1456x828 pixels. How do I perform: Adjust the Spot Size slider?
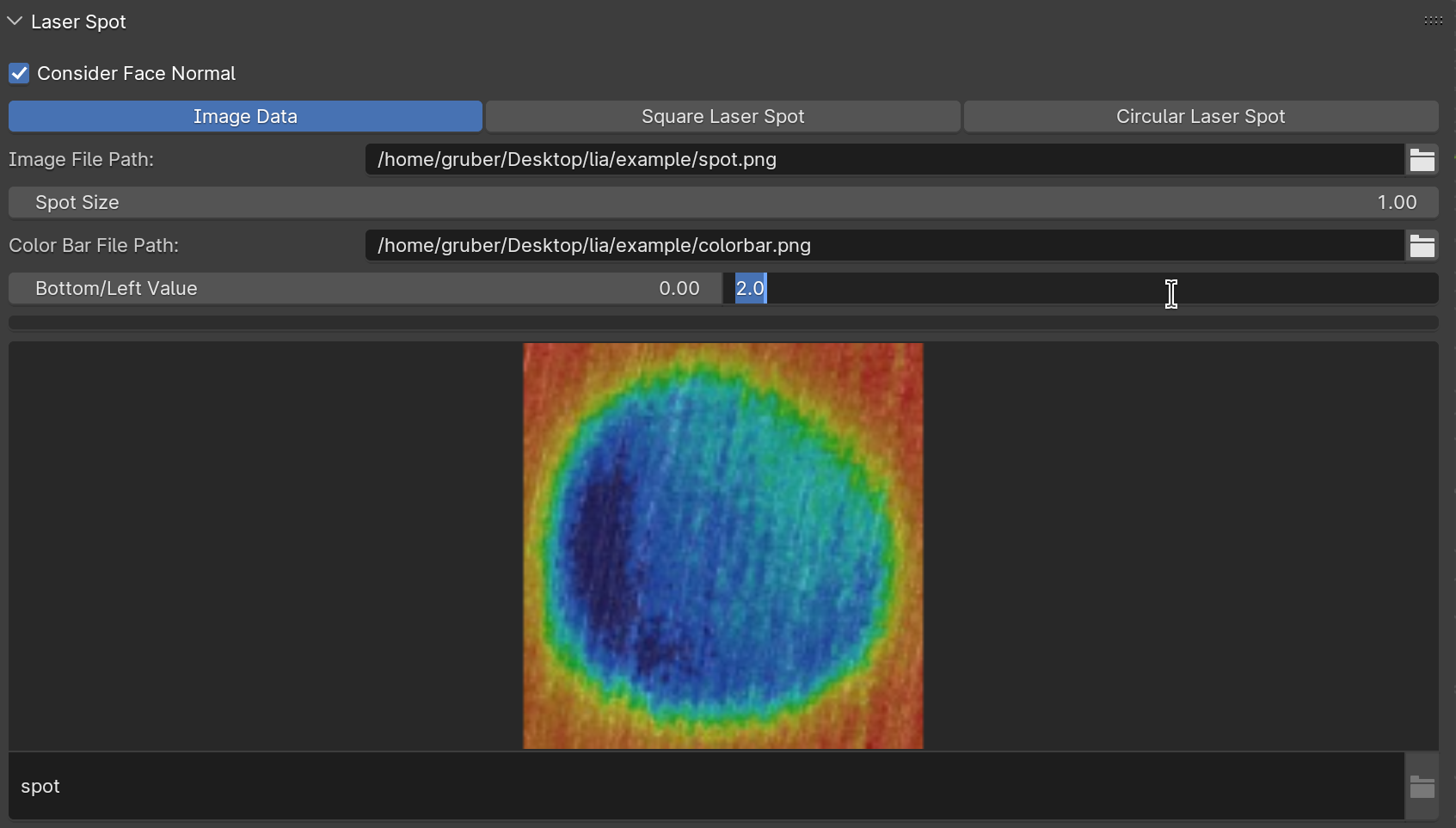723,202
